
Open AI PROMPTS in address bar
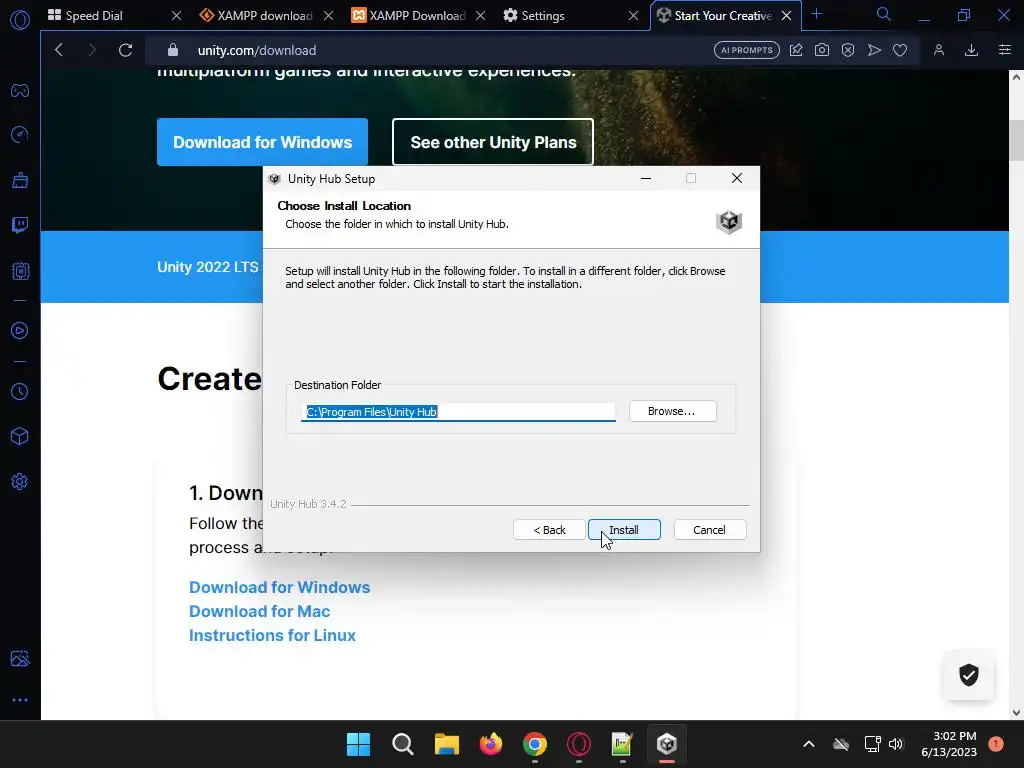coord(746,50)
